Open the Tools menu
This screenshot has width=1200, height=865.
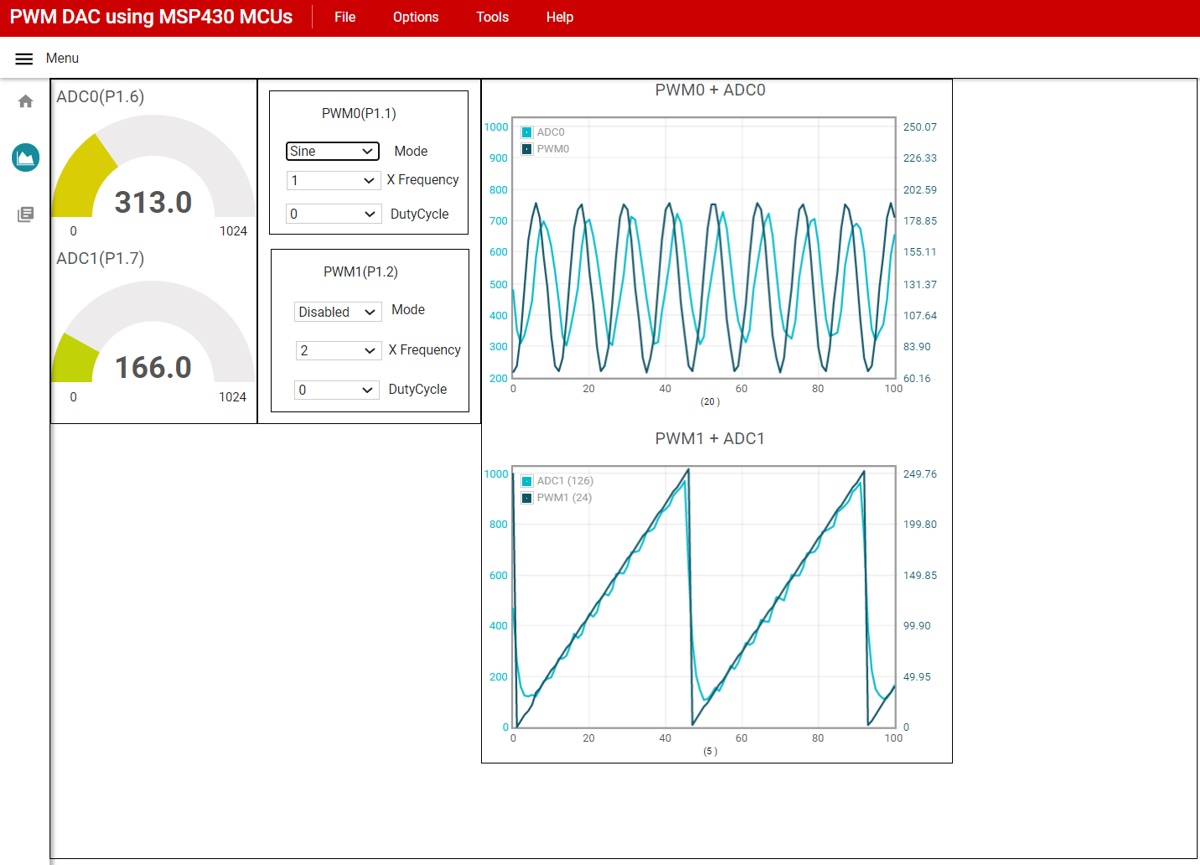(492, 17)
